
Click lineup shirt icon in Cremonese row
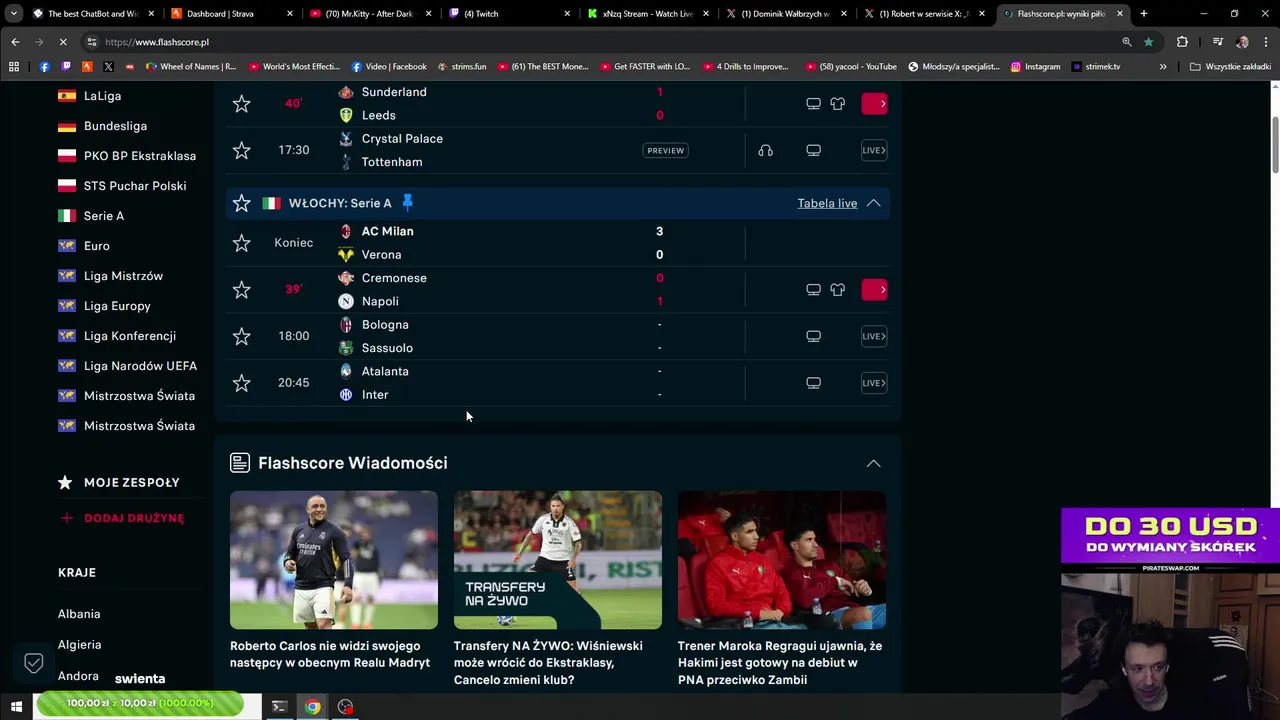point(837,290)
